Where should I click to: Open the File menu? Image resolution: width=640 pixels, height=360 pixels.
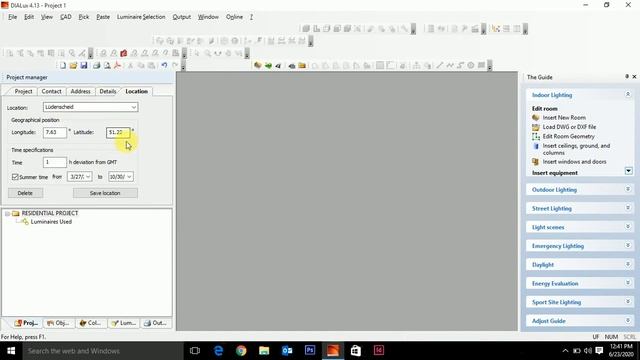13,17
